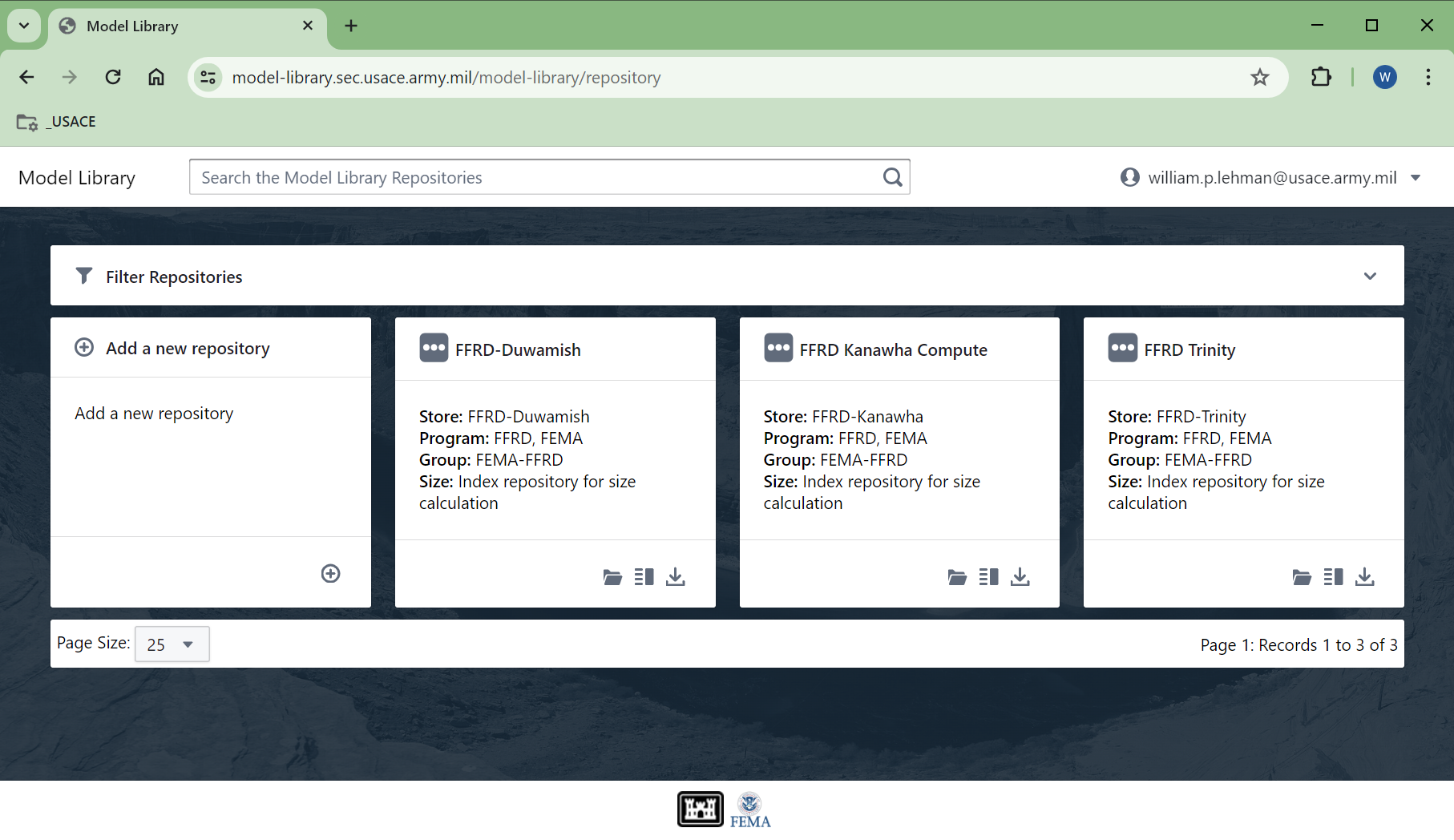This screenshot has width=1454, height=840.
Task: Download the FFRD Trinity repository
Action: [1364, 577]
